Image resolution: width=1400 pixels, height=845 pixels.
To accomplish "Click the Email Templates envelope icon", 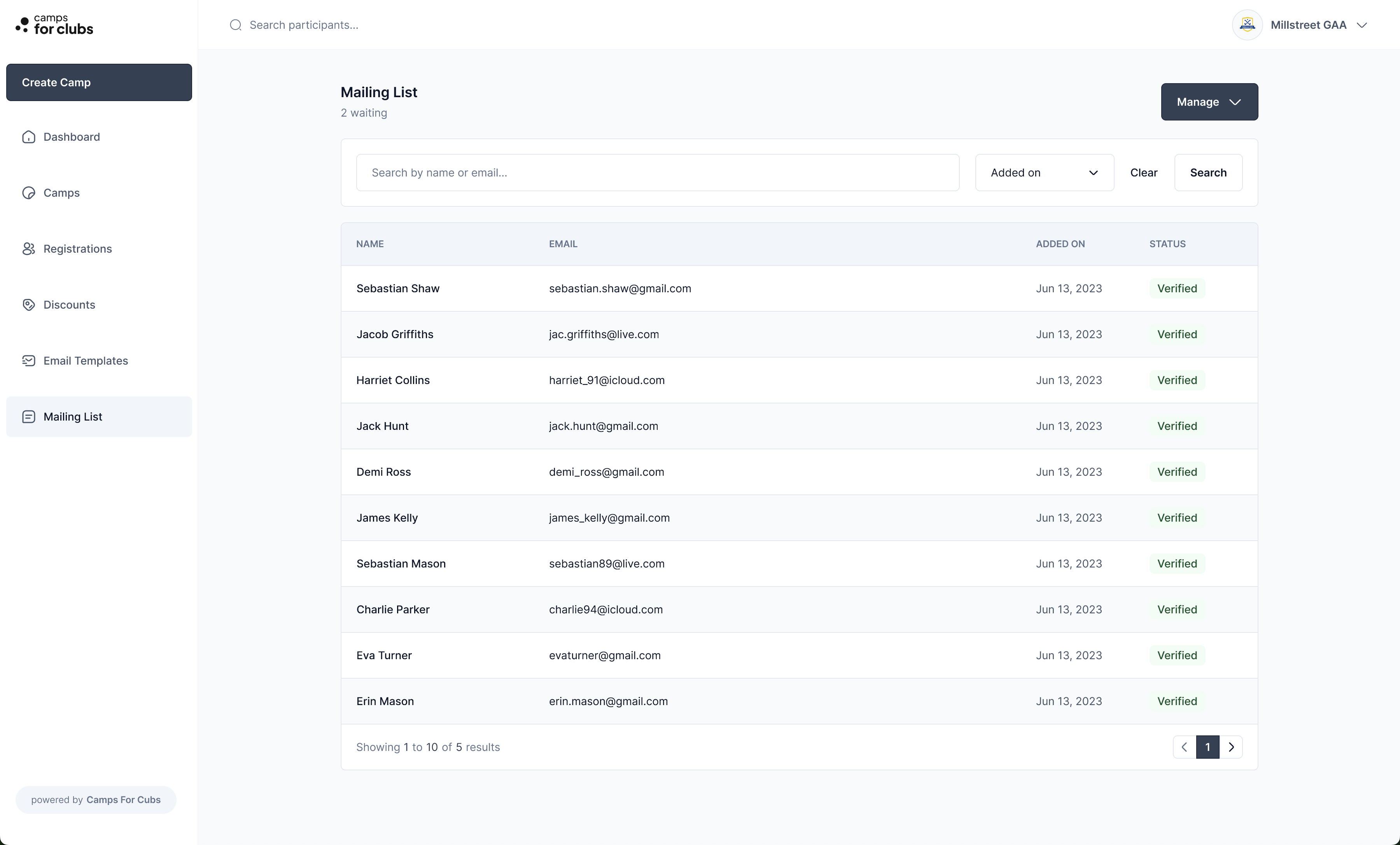I will coord(28,361).
